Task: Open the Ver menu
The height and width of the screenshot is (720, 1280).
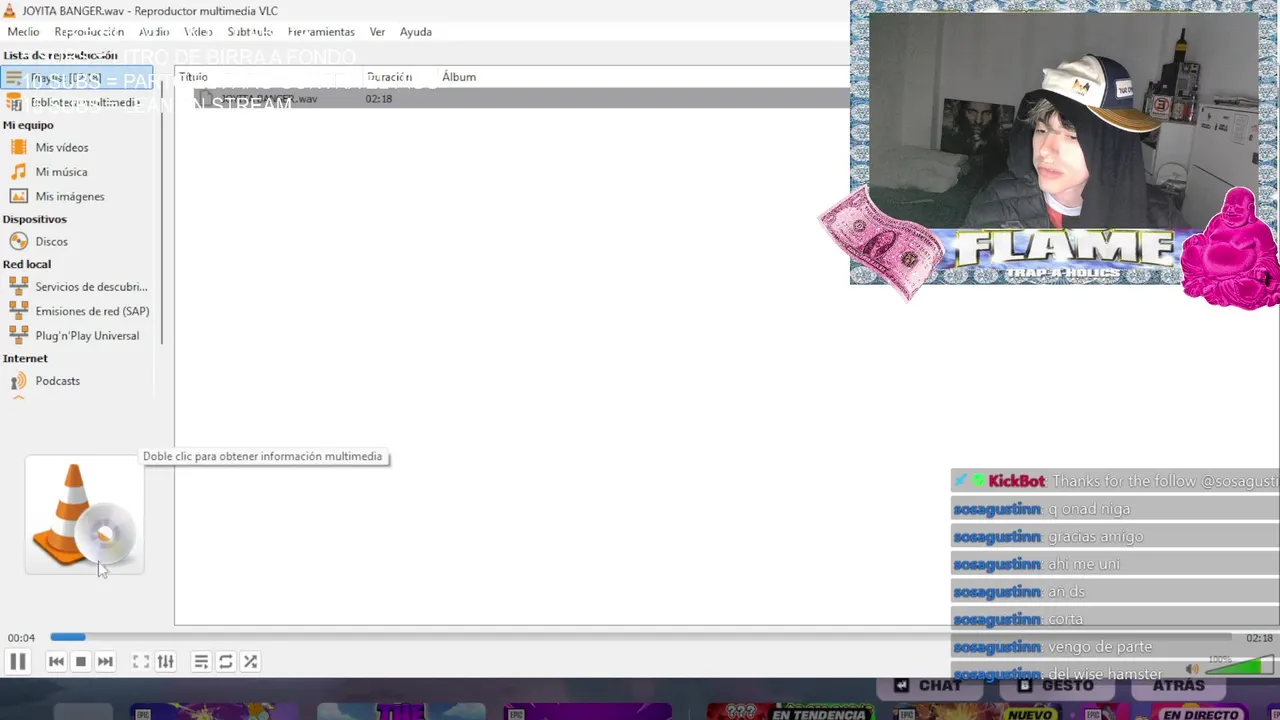Action: pos(377,32)
